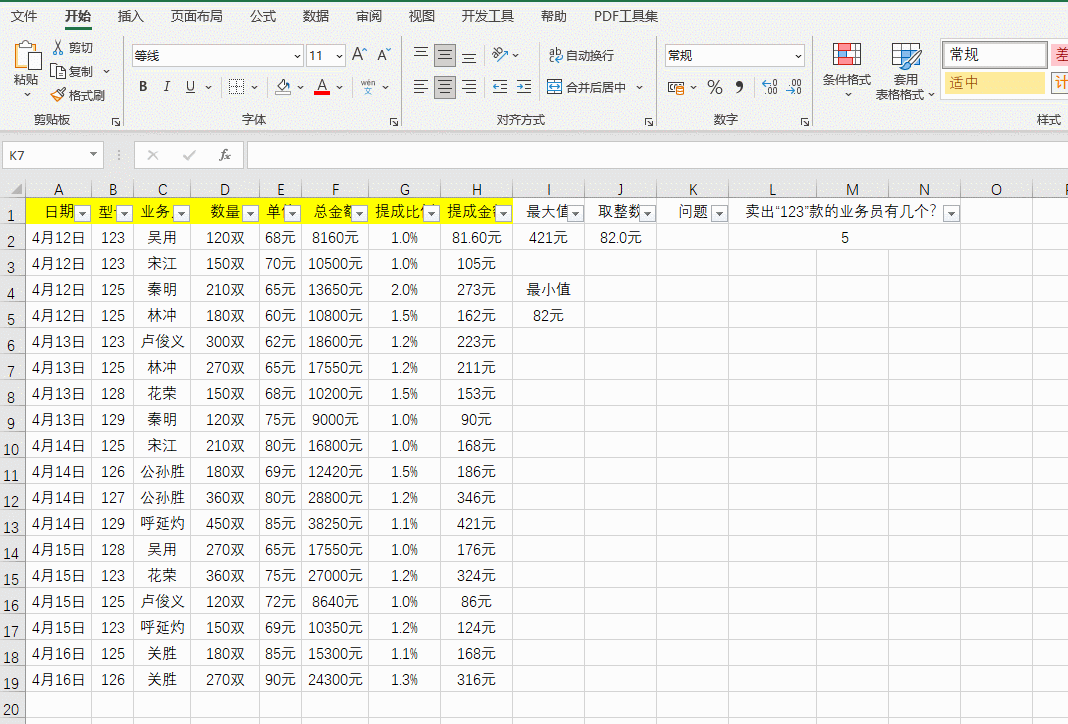Click the Format Painter (格式刷) icon
Image resolution: width=1068 pixels, height=724 pixels.
pos(58,95)
